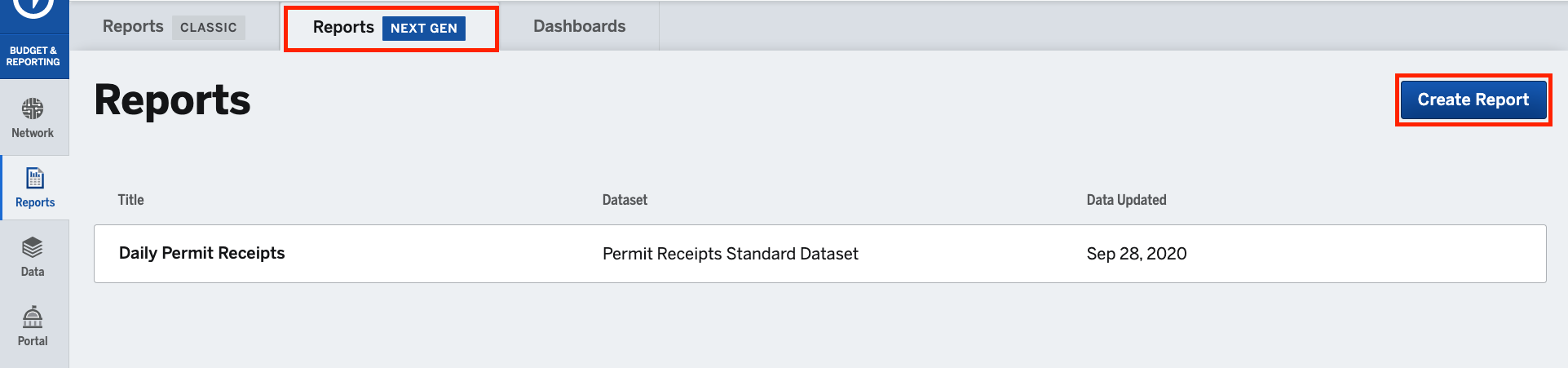Click the Portal label in sidebar
Viewport: 1568px width, 368px height.
tap(33, 341)
